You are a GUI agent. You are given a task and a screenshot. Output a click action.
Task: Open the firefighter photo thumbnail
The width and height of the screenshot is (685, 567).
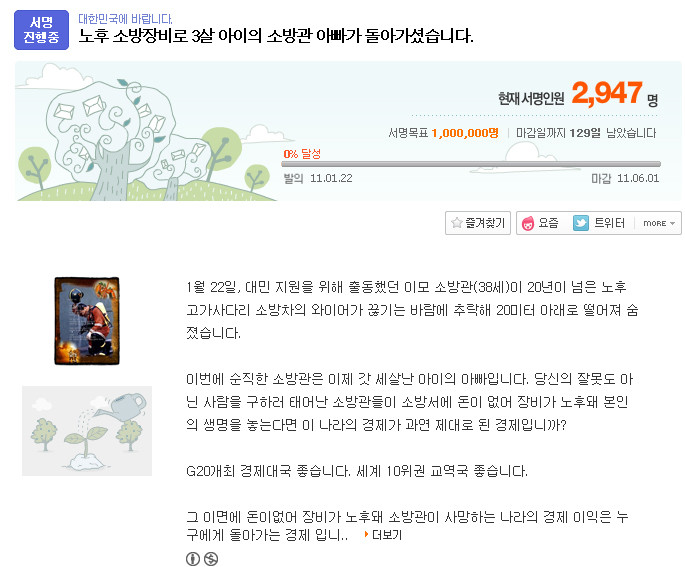[87, 321]
